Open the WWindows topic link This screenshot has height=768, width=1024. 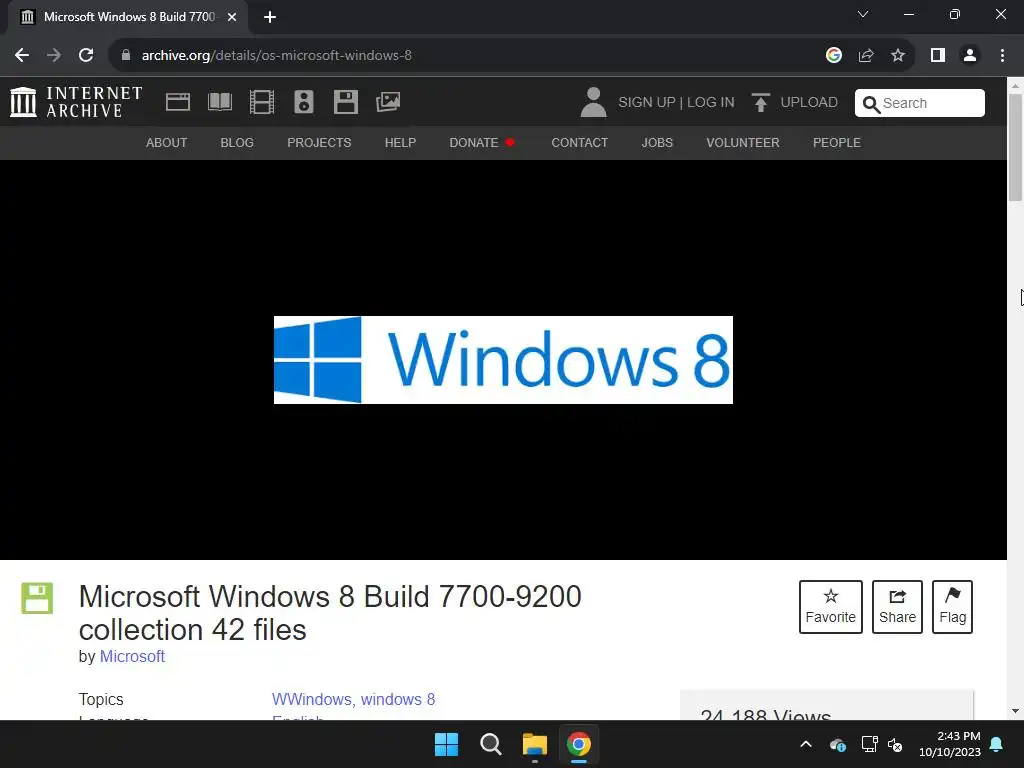point(312,699)
